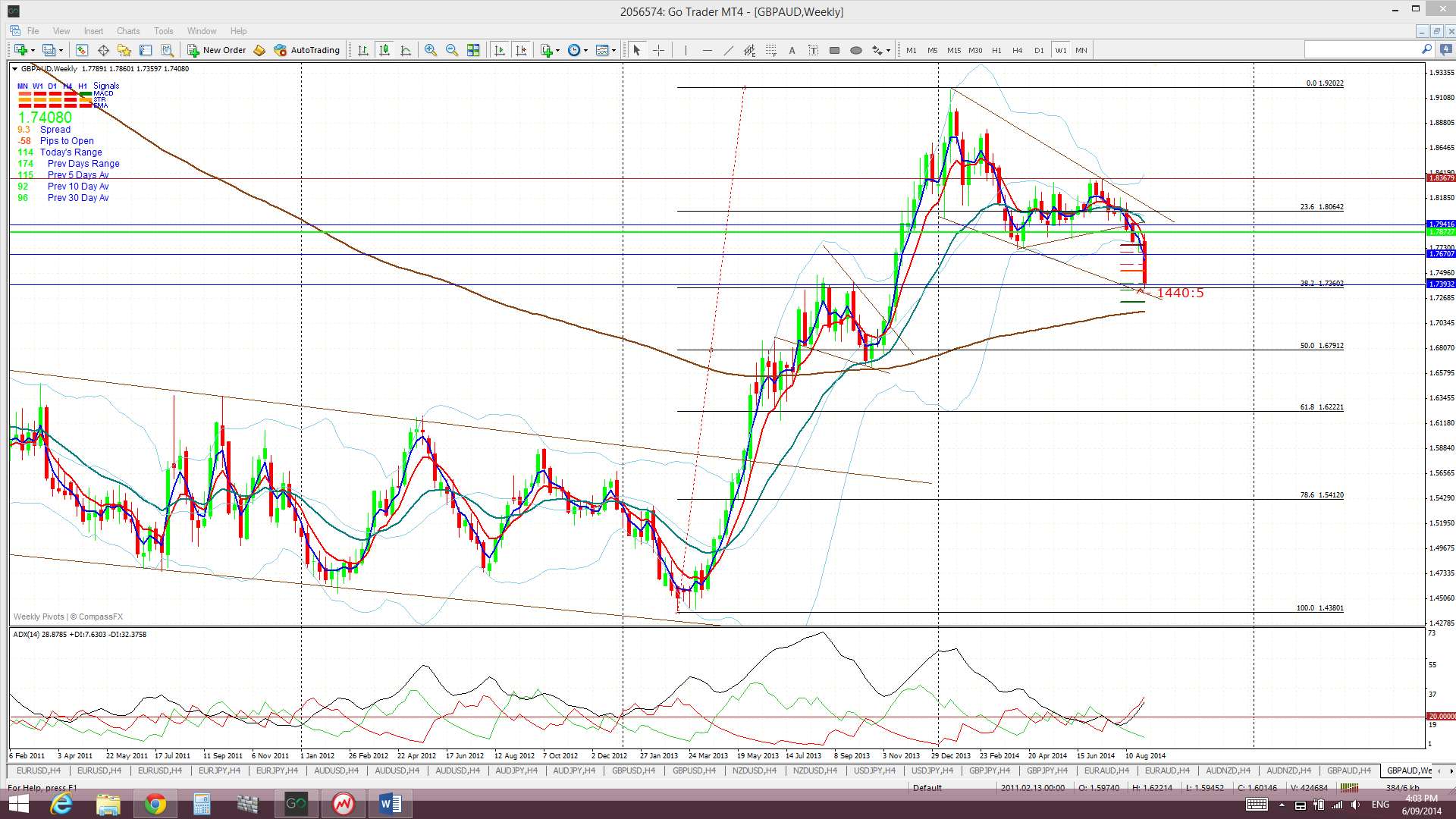Image resolution: width=1456 pixels, height=819 pixels.
Task: Select the Crosshair cursor tool
Action: click(x=658, y=50)
